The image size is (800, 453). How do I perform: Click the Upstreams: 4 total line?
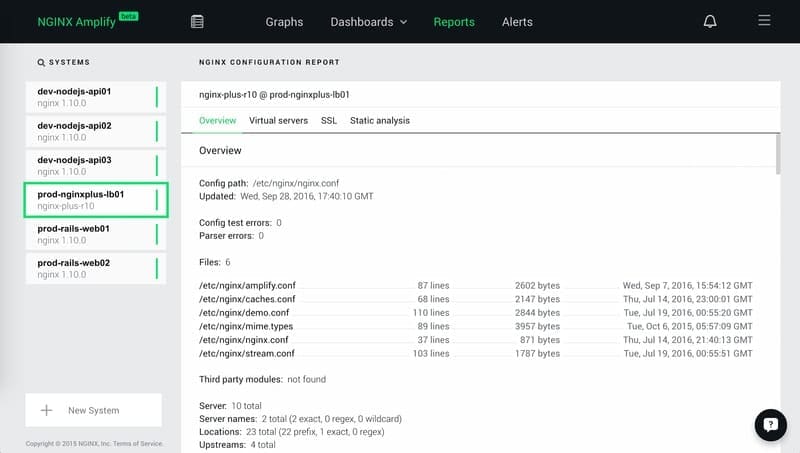pos(237,445)
